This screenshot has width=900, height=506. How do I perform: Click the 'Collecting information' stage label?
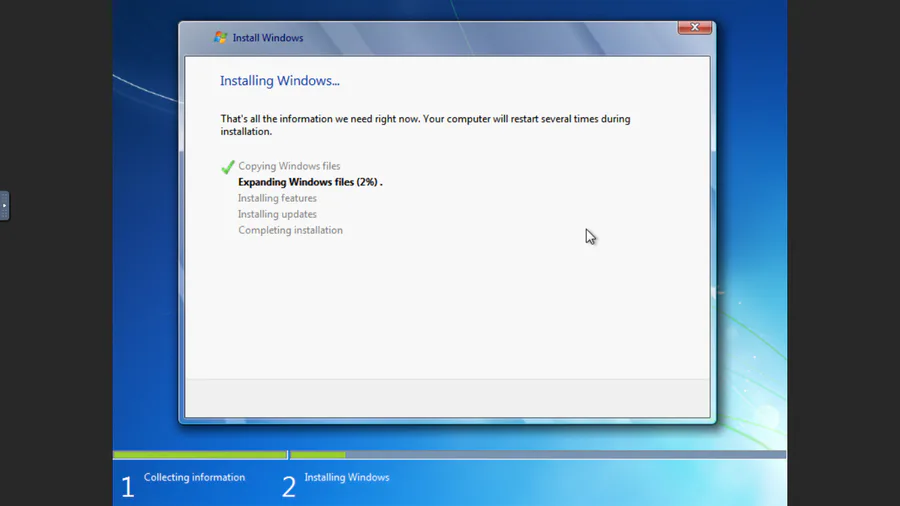point(194,477)
